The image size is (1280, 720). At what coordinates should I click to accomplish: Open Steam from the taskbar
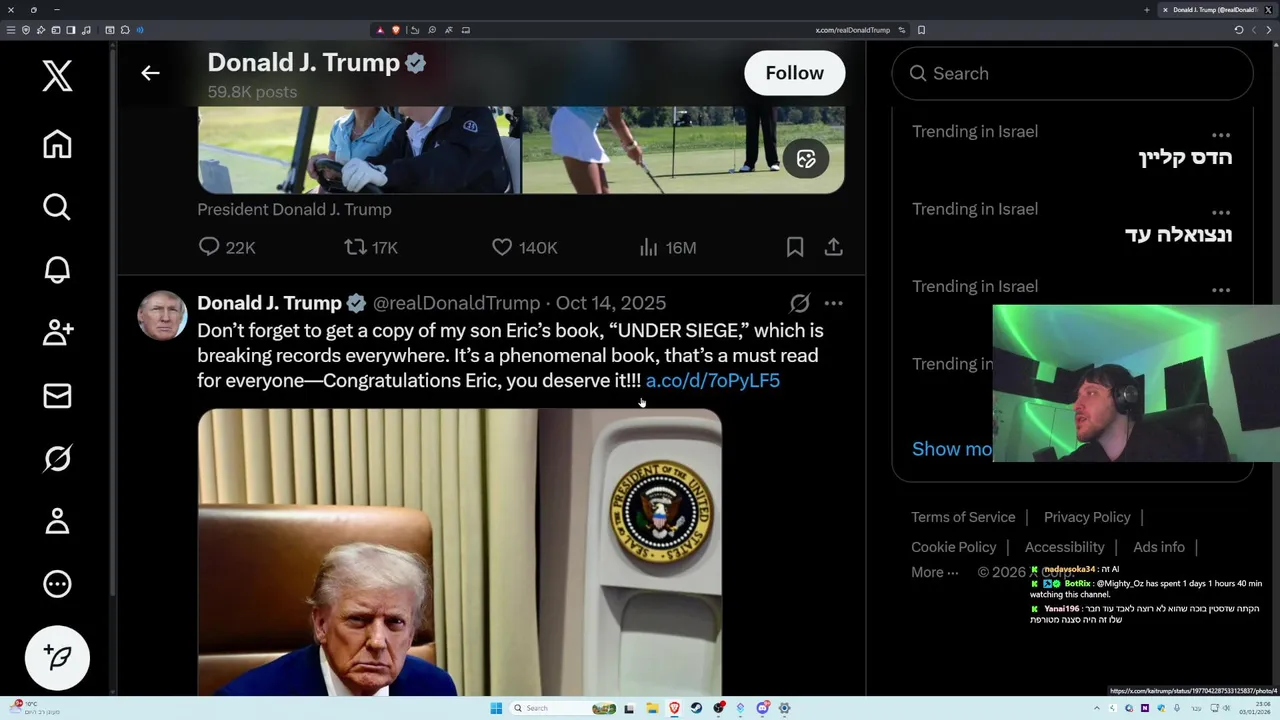[x=696, y=708]
